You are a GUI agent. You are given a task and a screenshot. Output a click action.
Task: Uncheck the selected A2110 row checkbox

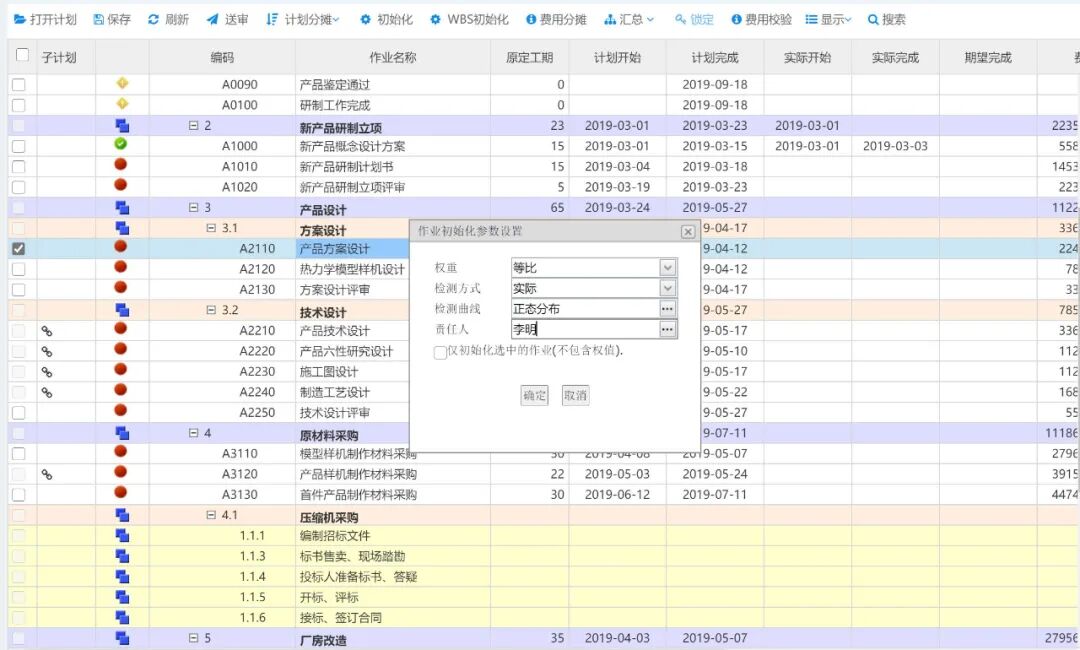(x=17, y=248)
